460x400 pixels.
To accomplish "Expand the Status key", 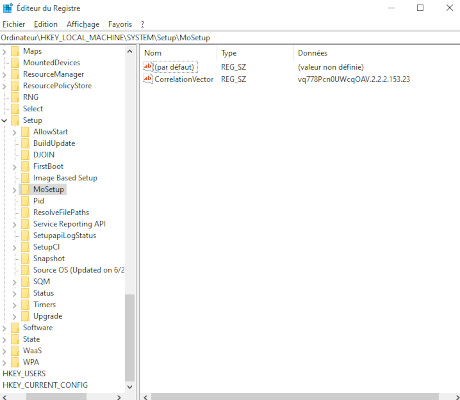I will tap(14, 294).
